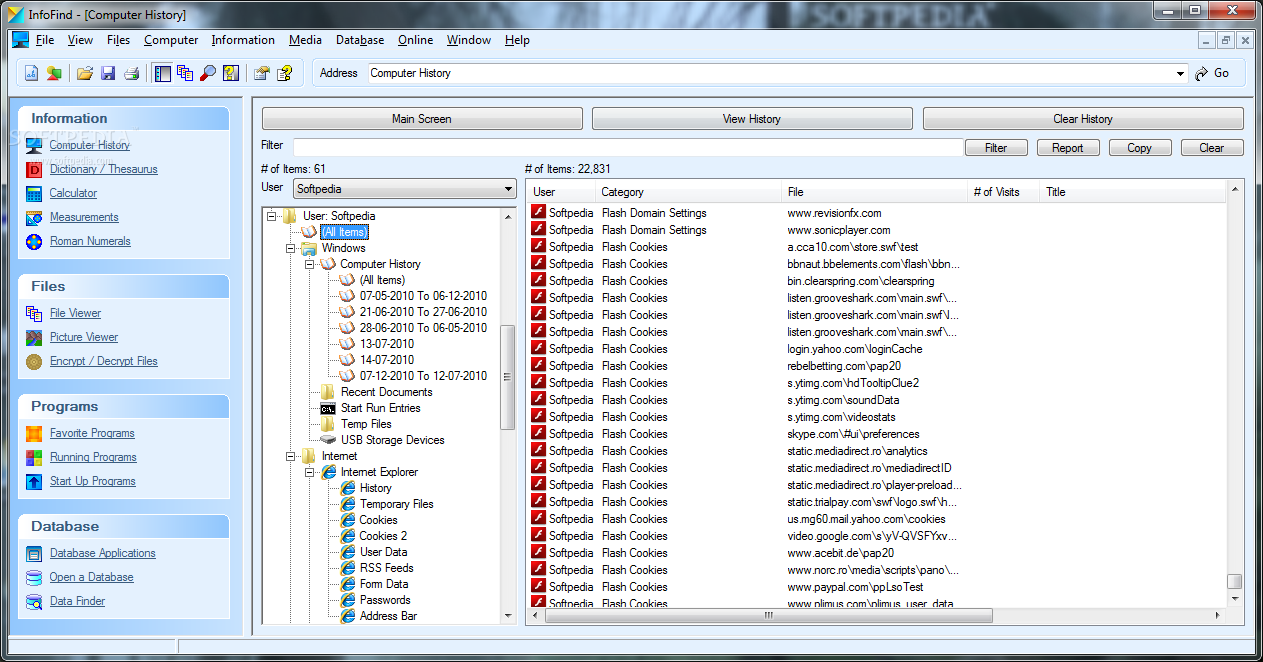Open the Address bar dropdown arrow
The height and width of the screenshot is (662, 1263).
tap(1181, 73)
